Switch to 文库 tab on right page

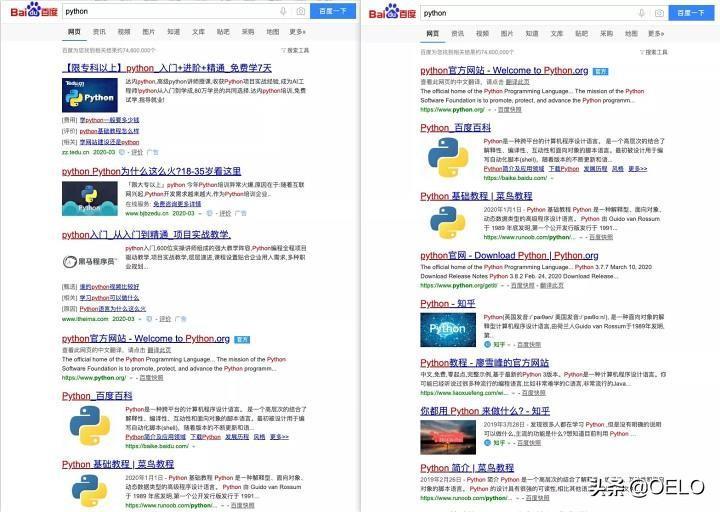click(557, 34)
